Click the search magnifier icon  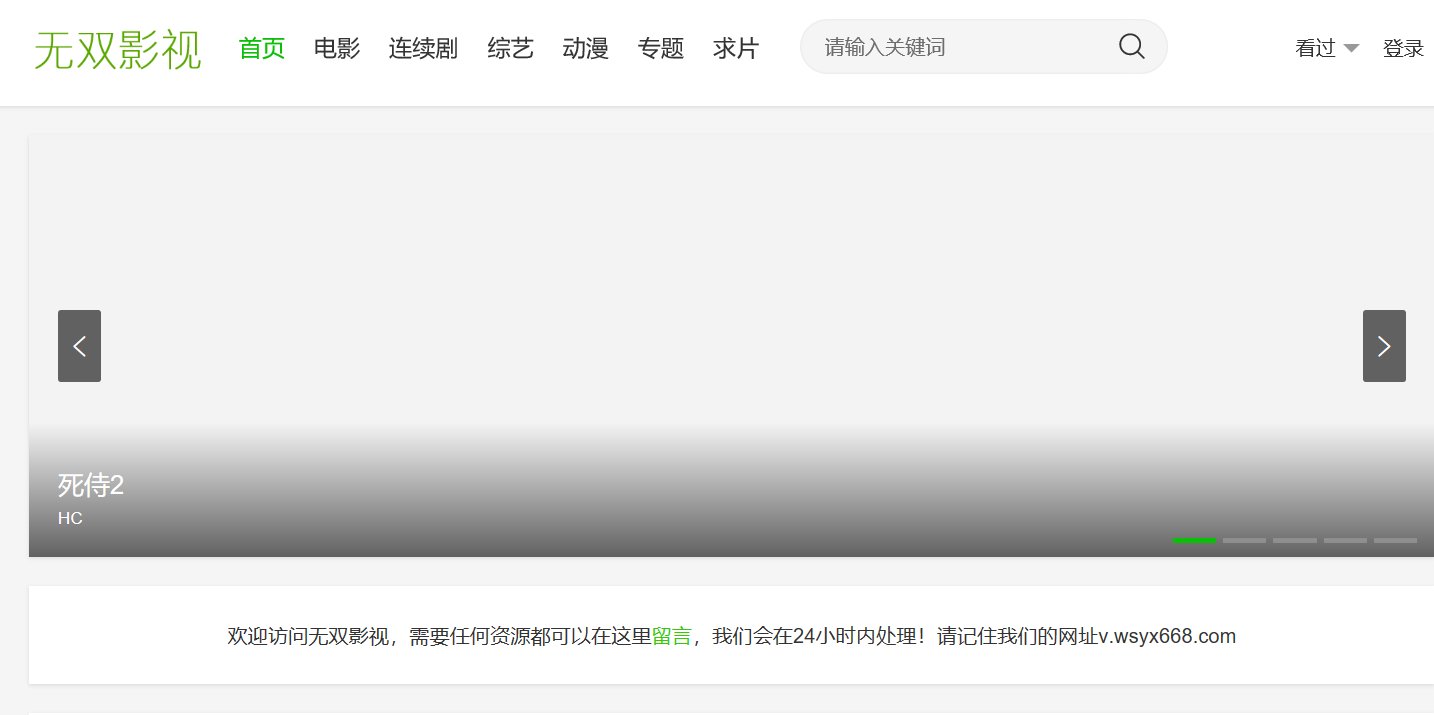point(1131,46)
